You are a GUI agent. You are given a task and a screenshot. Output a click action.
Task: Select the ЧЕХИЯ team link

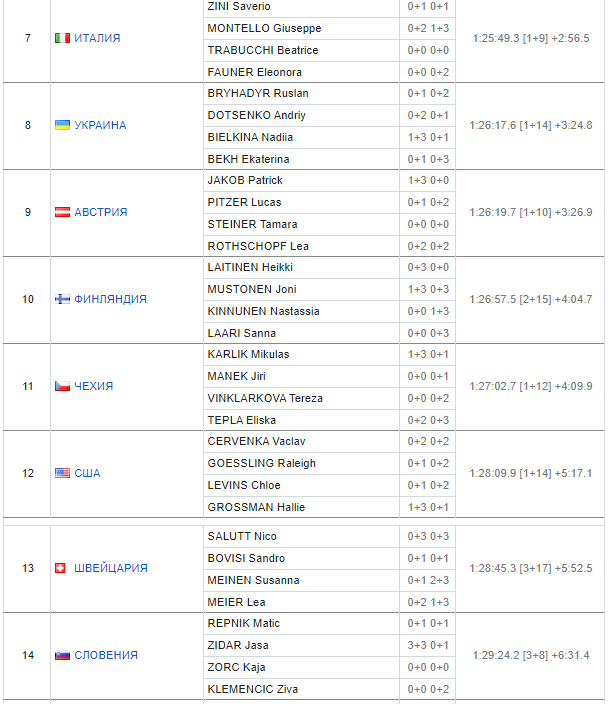pos(93,386)
